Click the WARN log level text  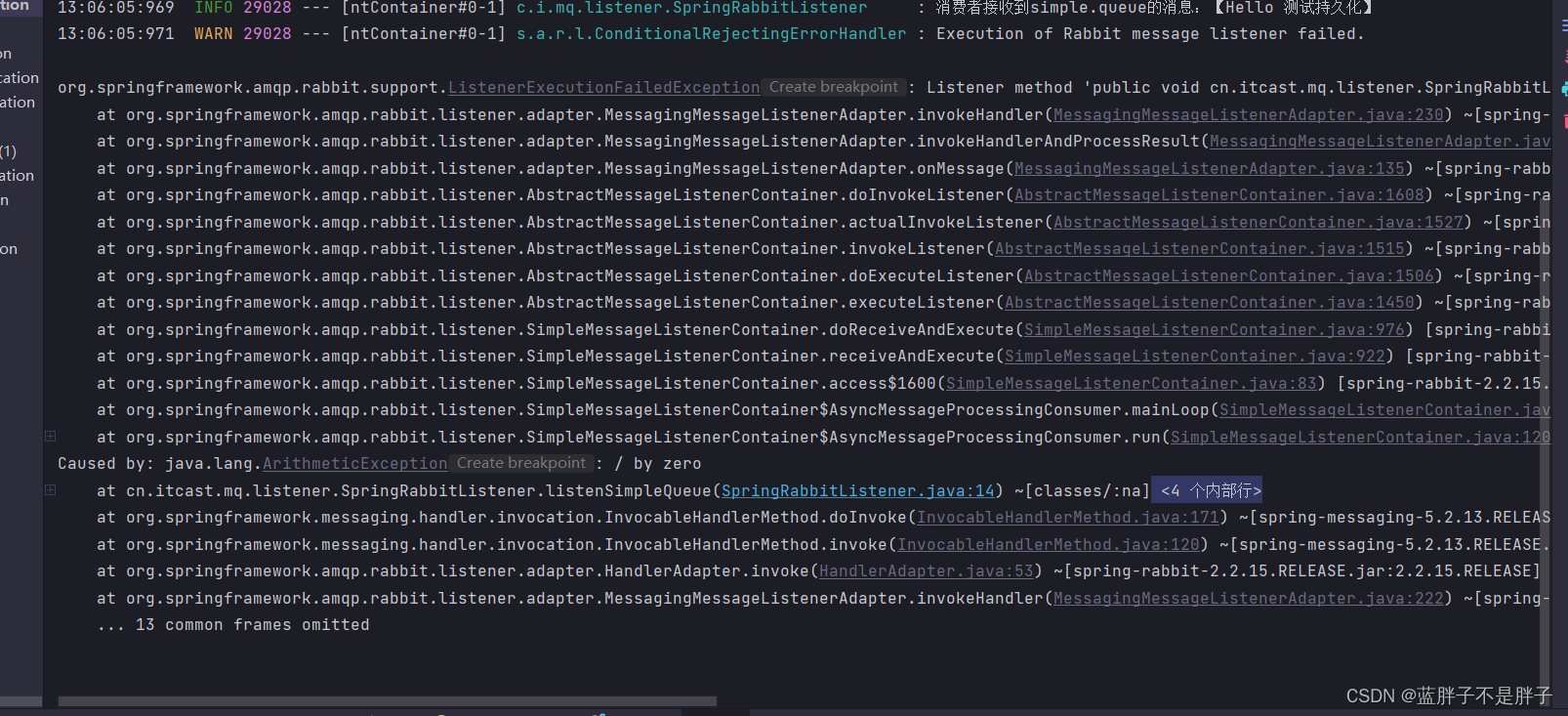pyautogui.click(x=213, y=34)
